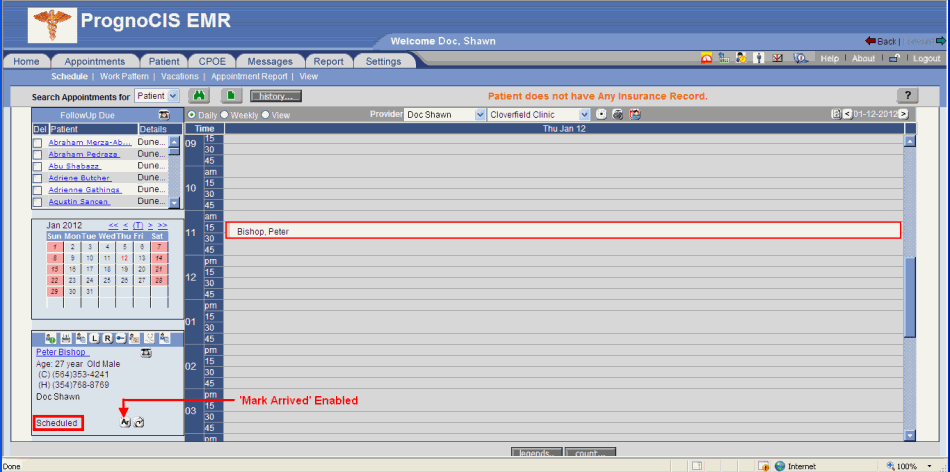
Task: Click the padlock lock-screen icon
Action: point(894,59)
